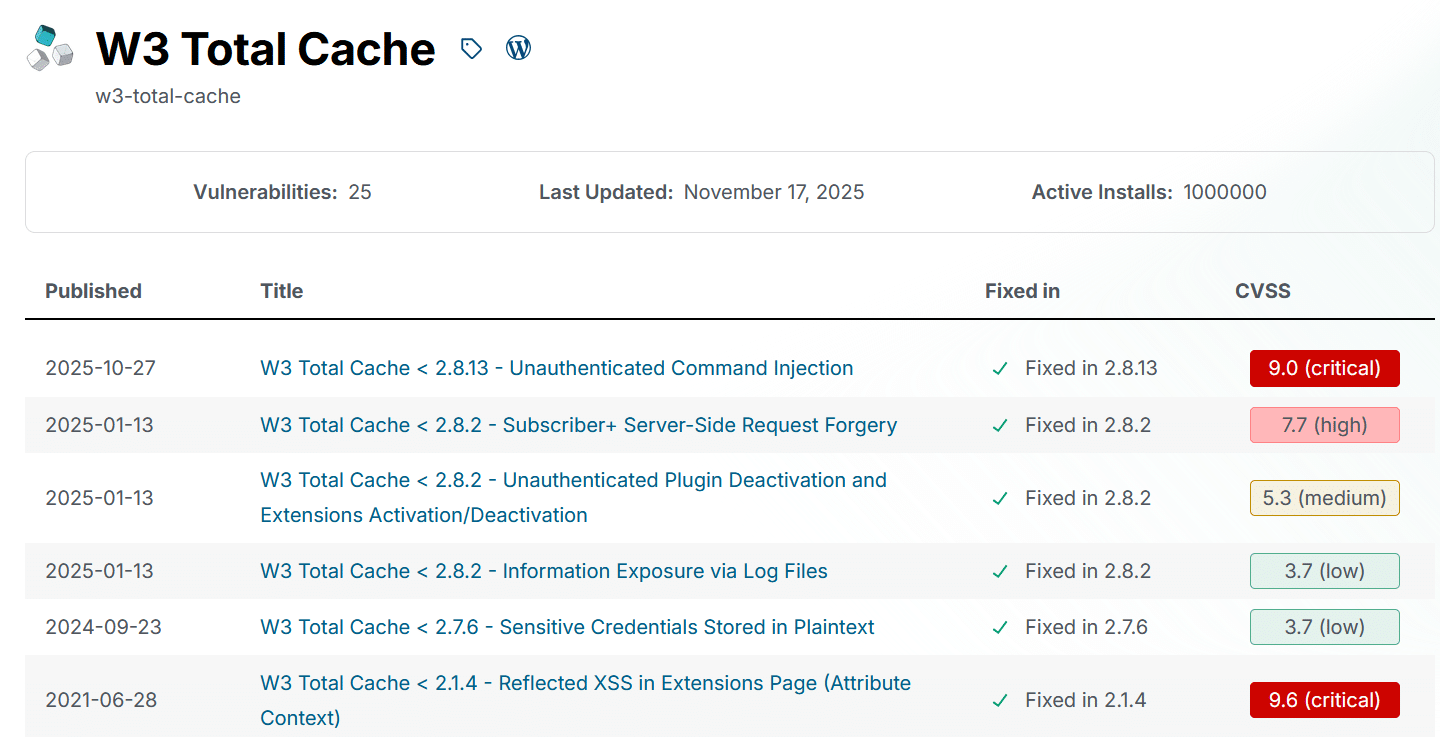Viewport: 1440px width, 737px height.
Task: Click checkmark icon beside Fixed in 2.1.4
Action: 999,701
